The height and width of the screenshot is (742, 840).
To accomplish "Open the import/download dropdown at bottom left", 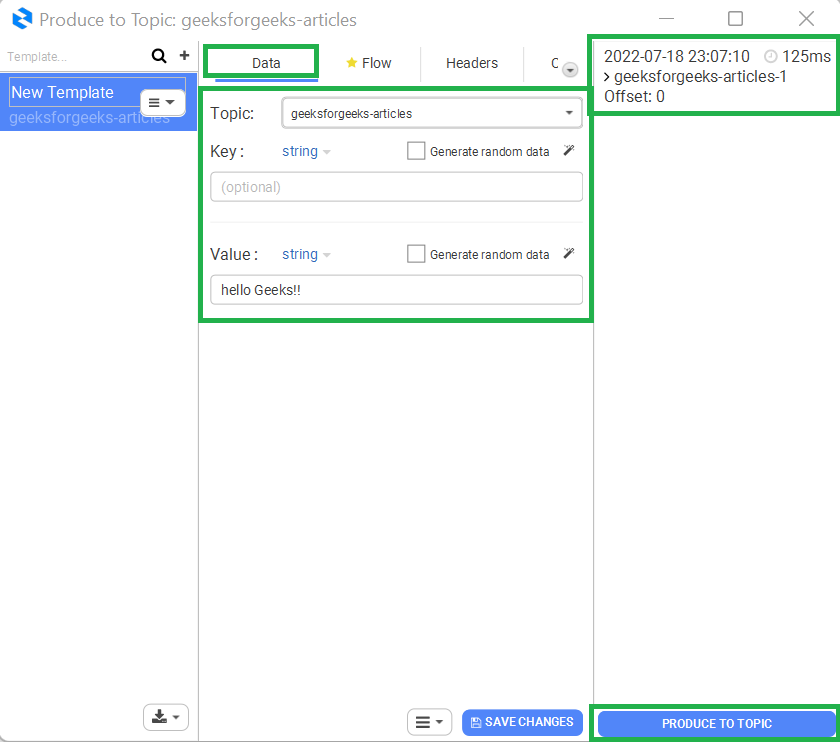I will click(166, 717).
